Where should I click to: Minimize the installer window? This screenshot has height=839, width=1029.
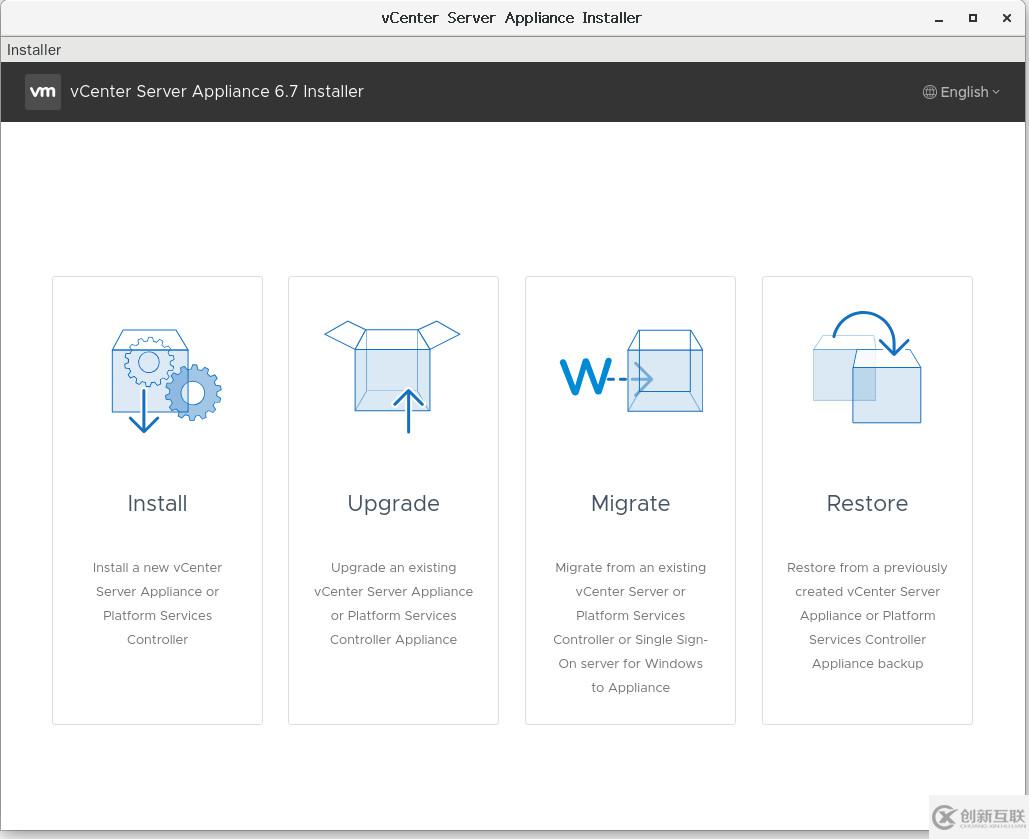click(939, 18)
